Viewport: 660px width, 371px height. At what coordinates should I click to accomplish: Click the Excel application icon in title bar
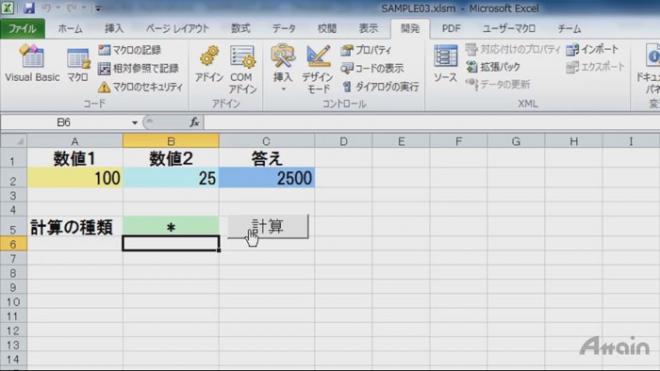tap(8, 8)
